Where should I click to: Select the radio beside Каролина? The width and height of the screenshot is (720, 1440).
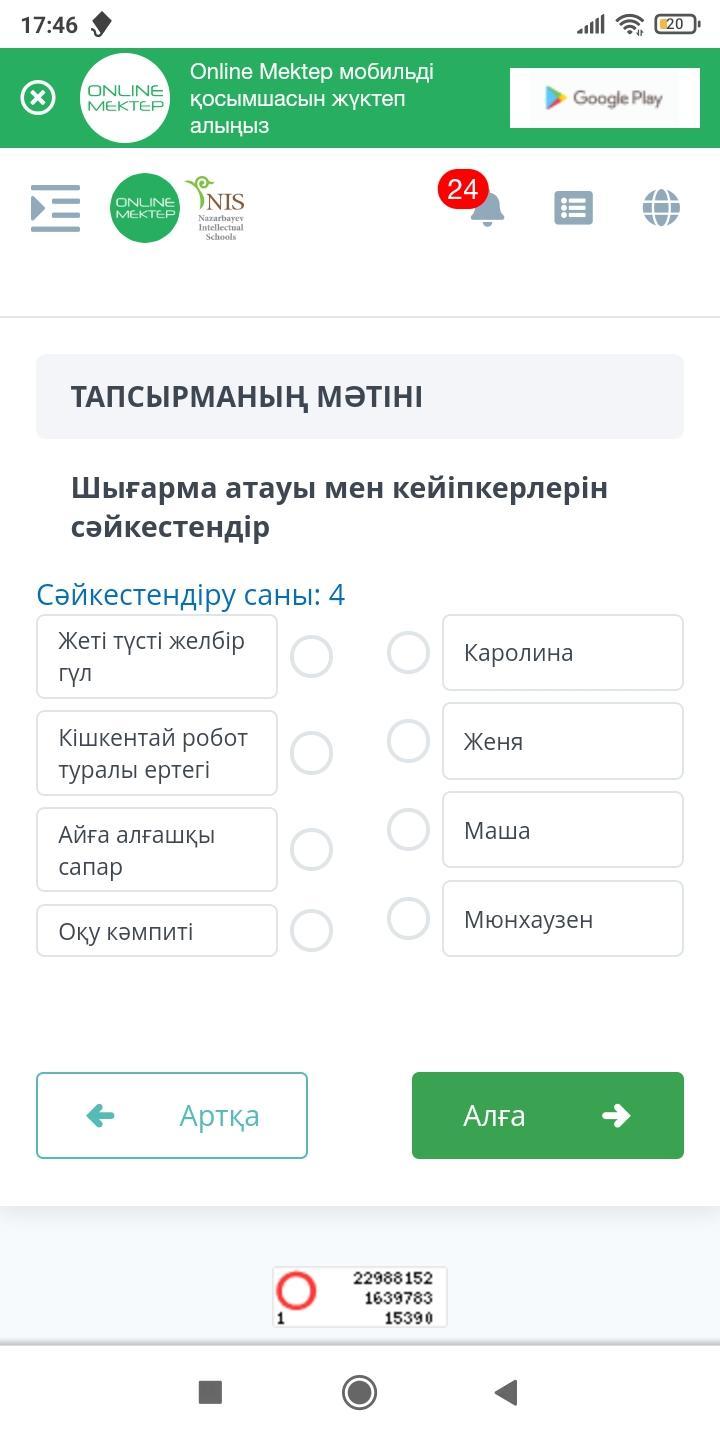(408, 653)
